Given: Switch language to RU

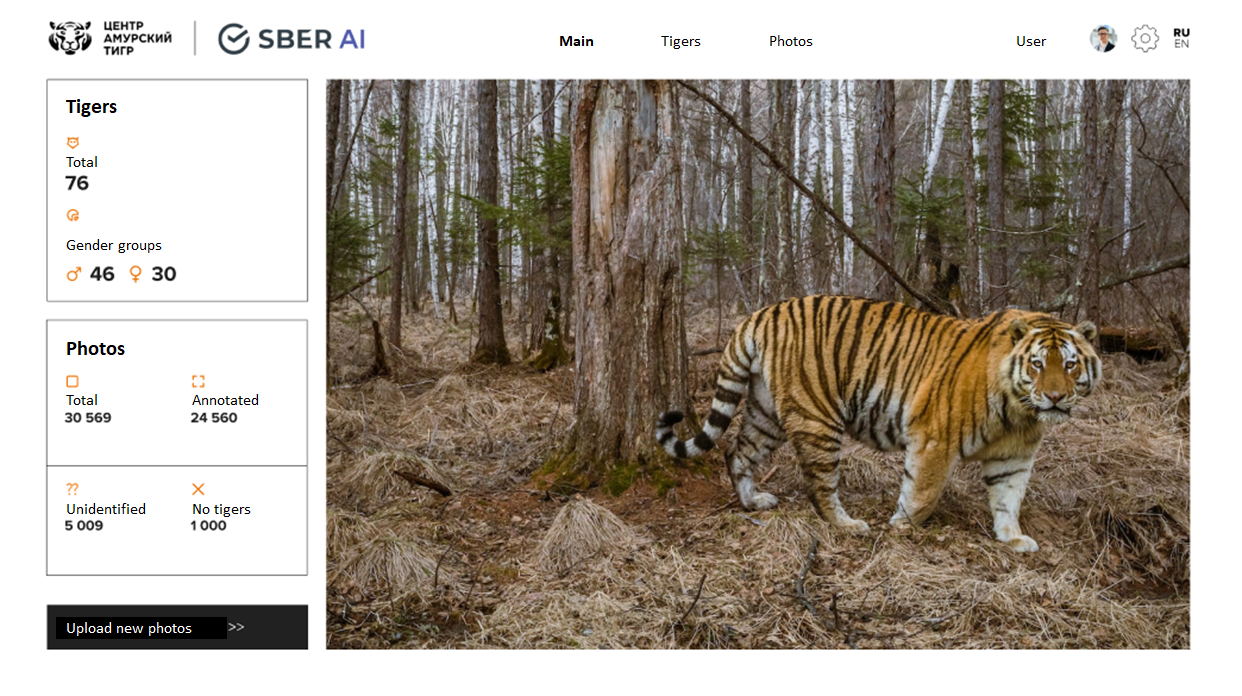Looking at the screenshot, I should click(1181, 33).
